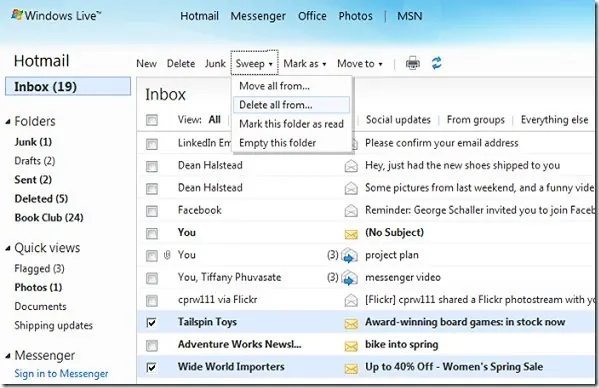Select the All view filter
This screenshot has width=599, height=388.
tap(215, 120)
